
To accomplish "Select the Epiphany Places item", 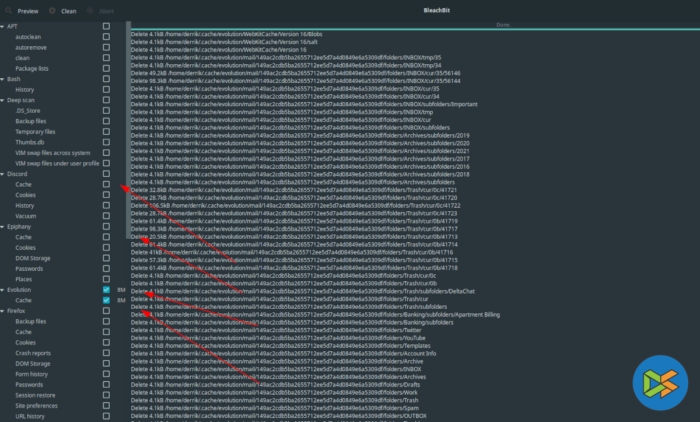I will pos(24,280).
